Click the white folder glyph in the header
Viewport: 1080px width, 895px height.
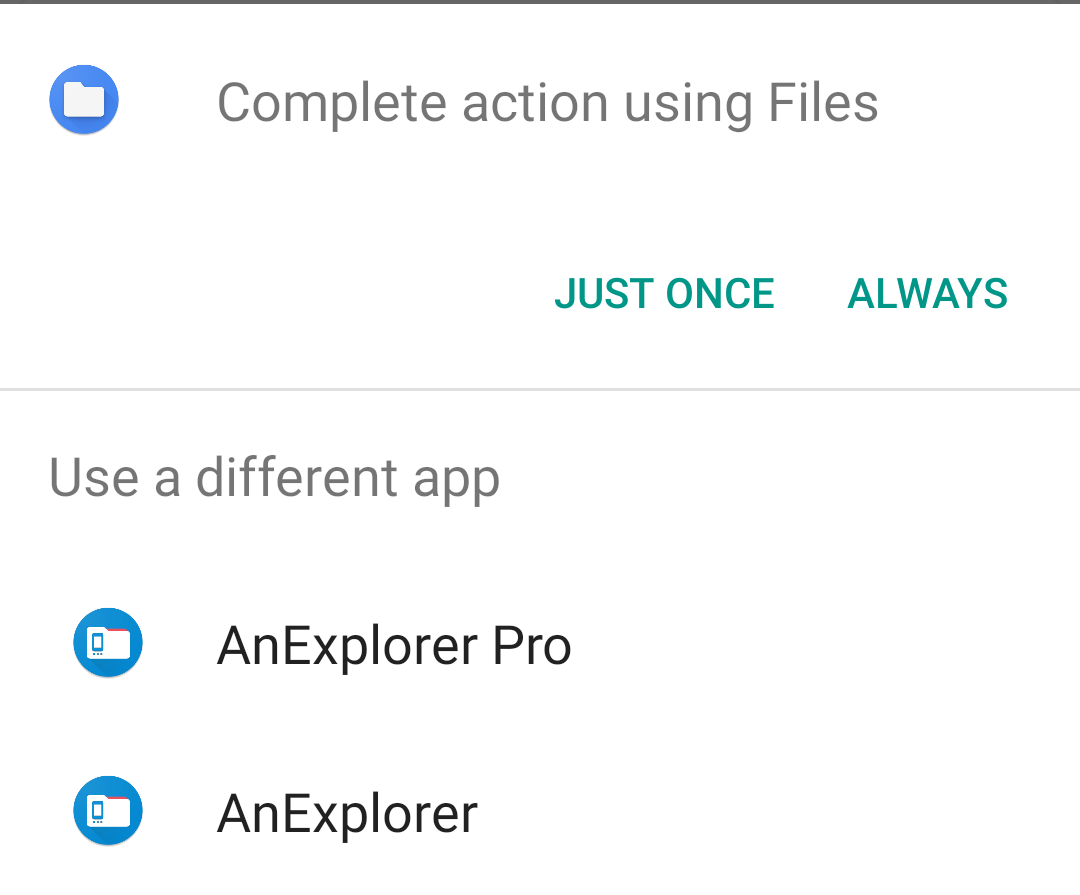tap(84, 100)
